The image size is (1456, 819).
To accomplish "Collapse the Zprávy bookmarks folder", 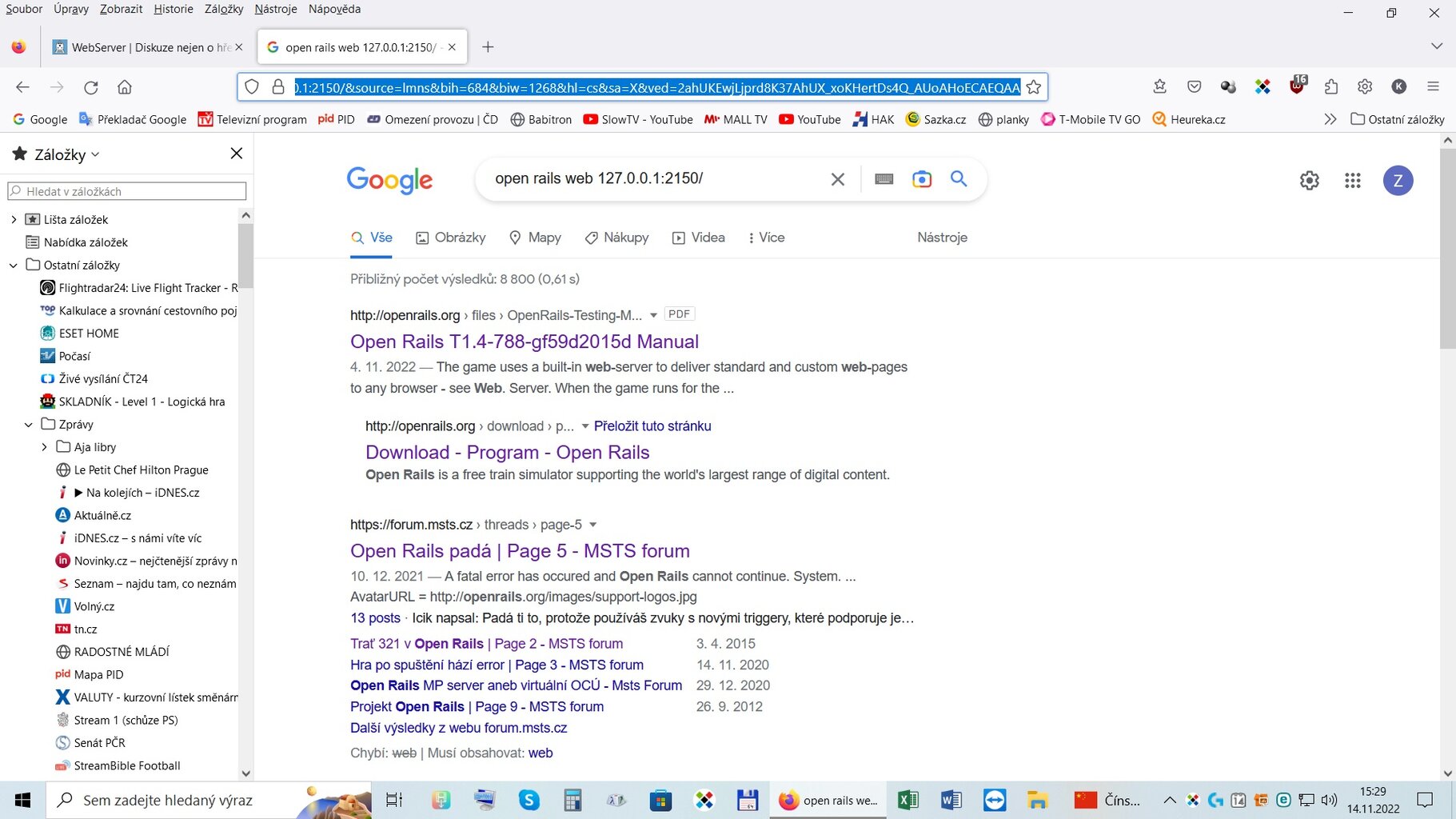I will point(29,424).
